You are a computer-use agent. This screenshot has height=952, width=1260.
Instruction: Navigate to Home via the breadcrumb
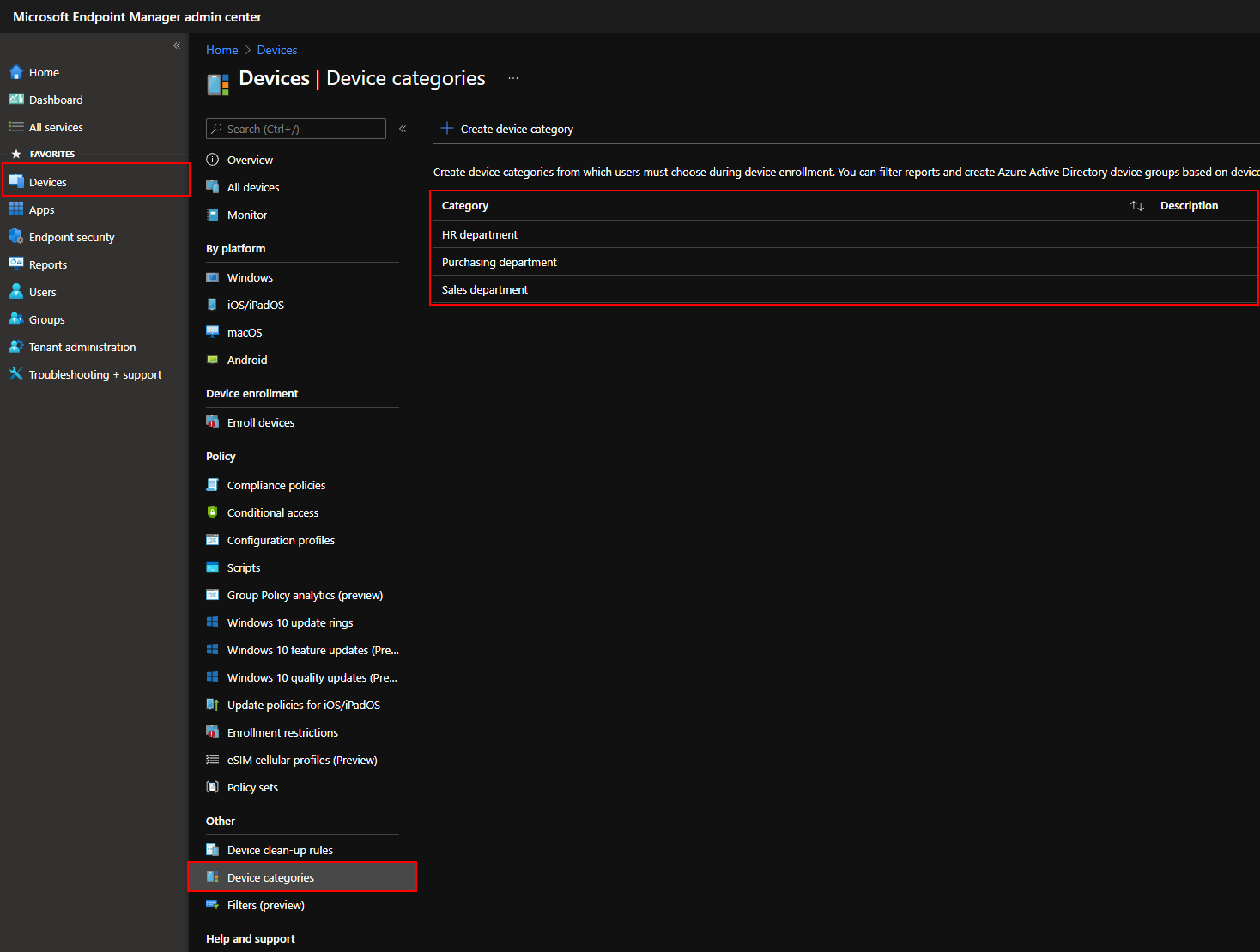pyautogui.click(x=221, y=49)
